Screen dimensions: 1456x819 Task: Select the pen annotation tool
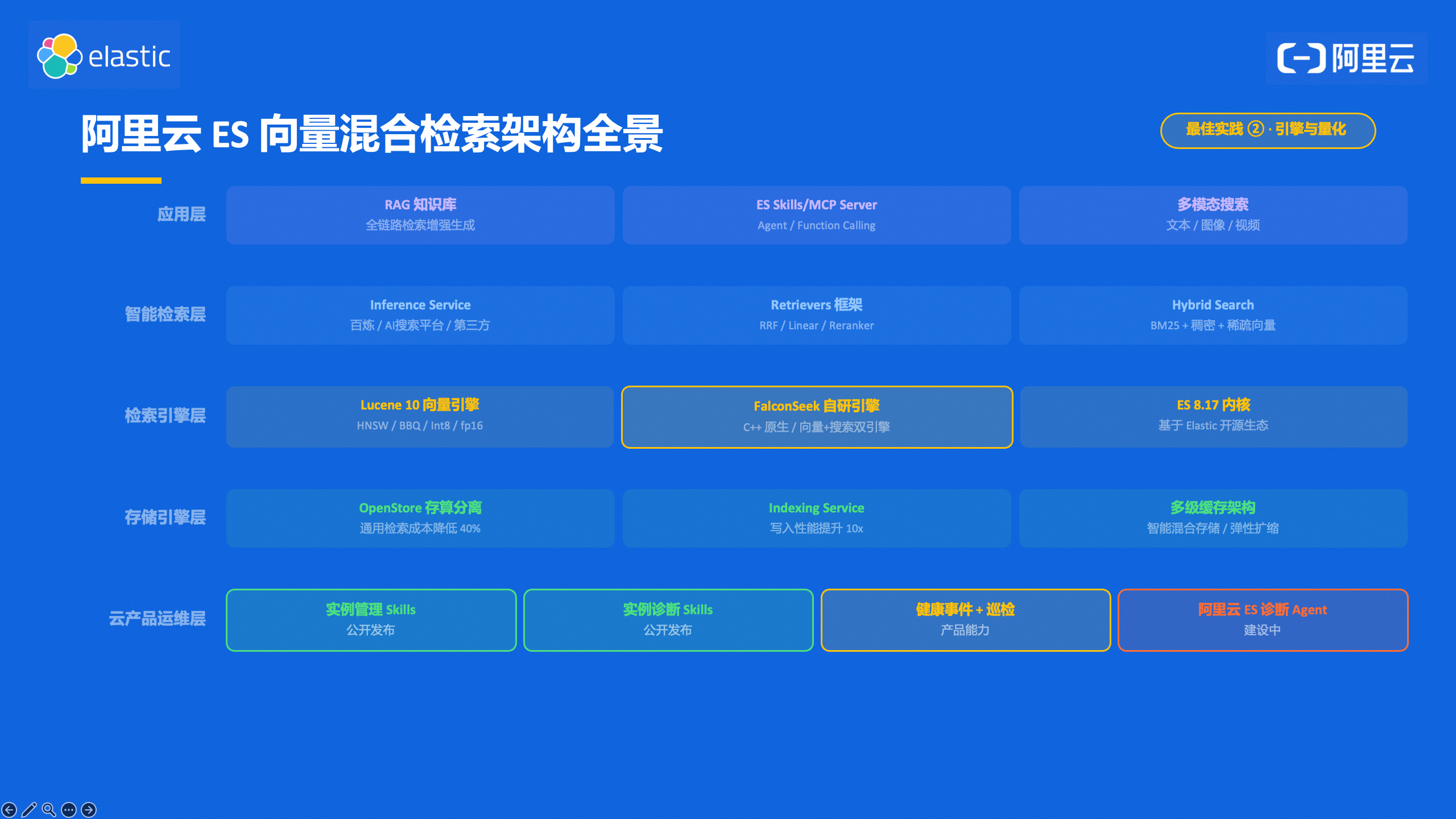click(x=29, y=809)
